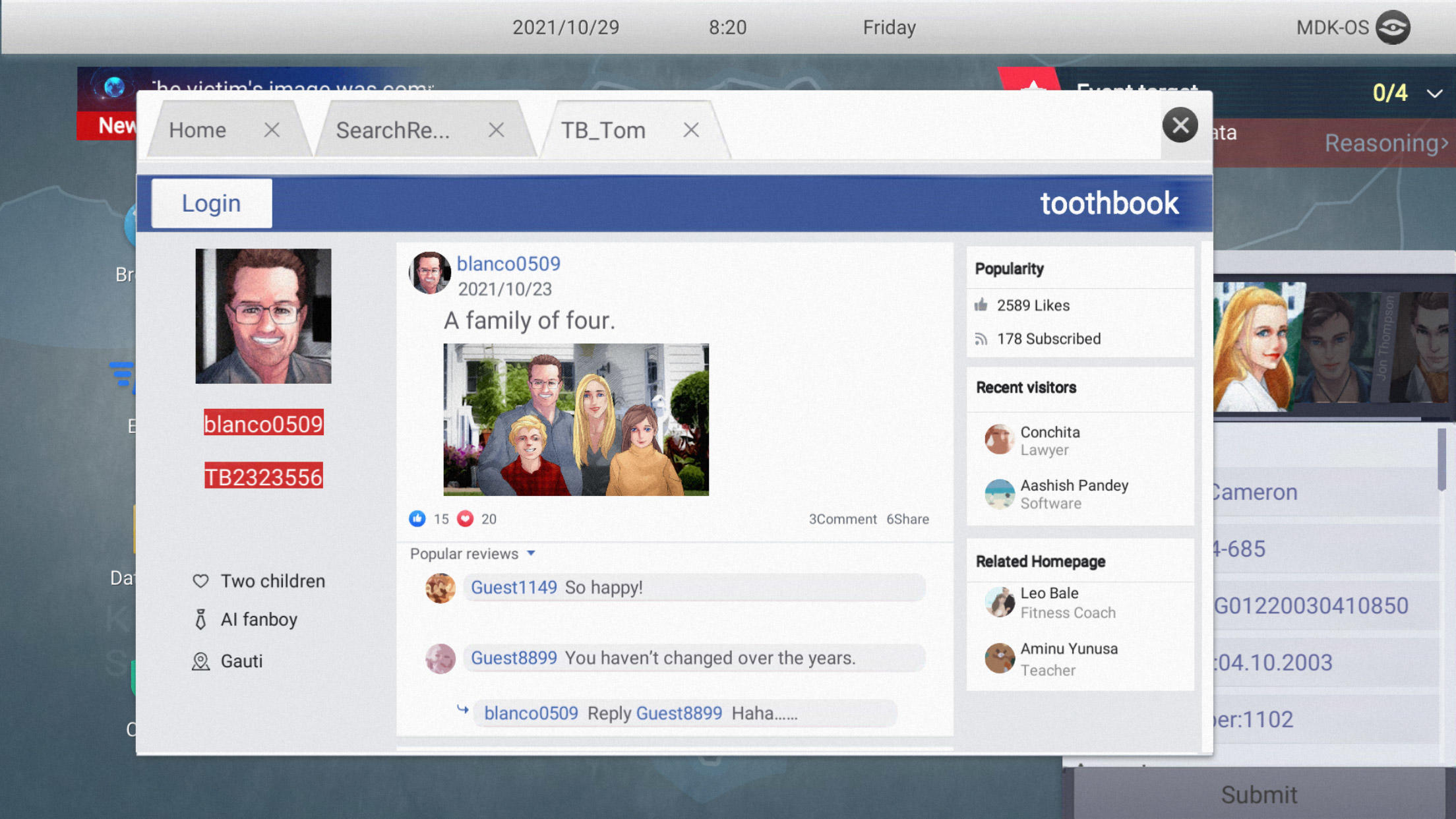This screenshot has width=1456, height=819.
Task: Click Leo Bale's profile avatar
Action: click(x=999, y=602)
